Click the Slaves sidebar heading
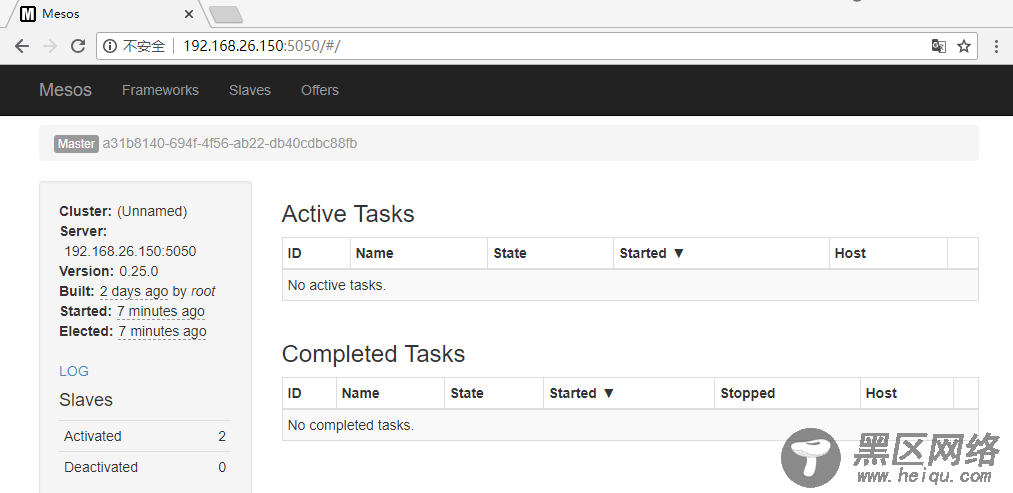 click(x=86, y=400)
